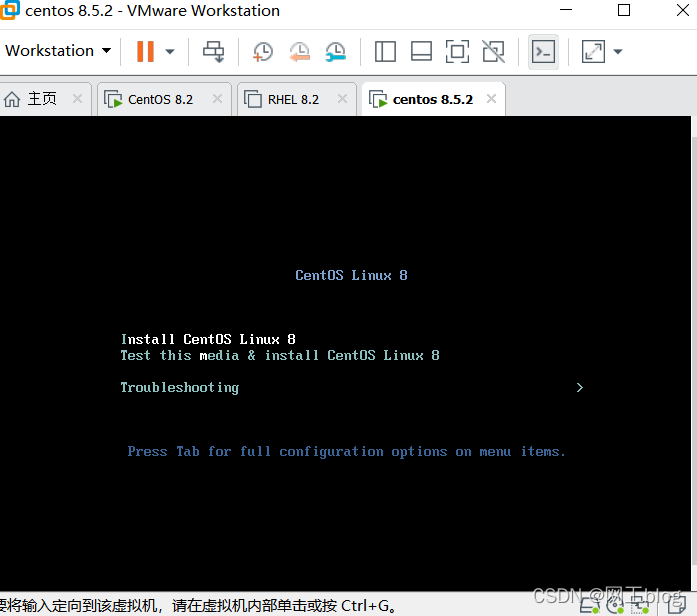Pause the virtual machine

pos(145,52)
